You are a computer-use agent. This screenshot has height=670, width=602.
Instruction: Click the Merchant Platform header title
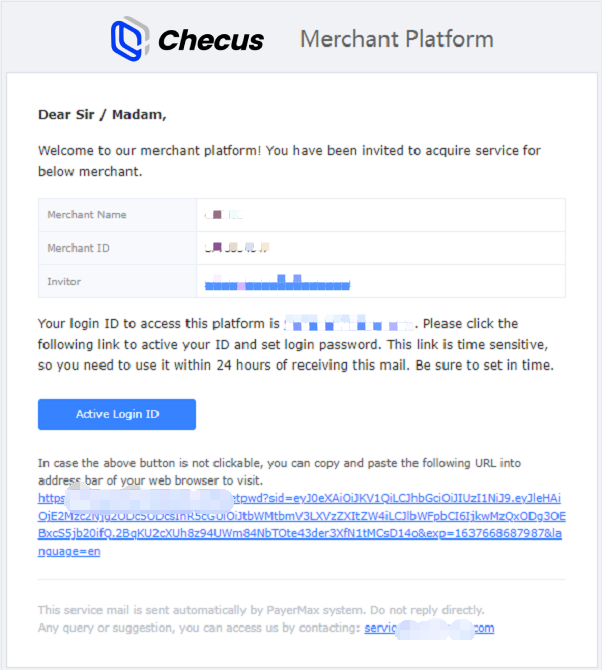(x=396, y=39)
